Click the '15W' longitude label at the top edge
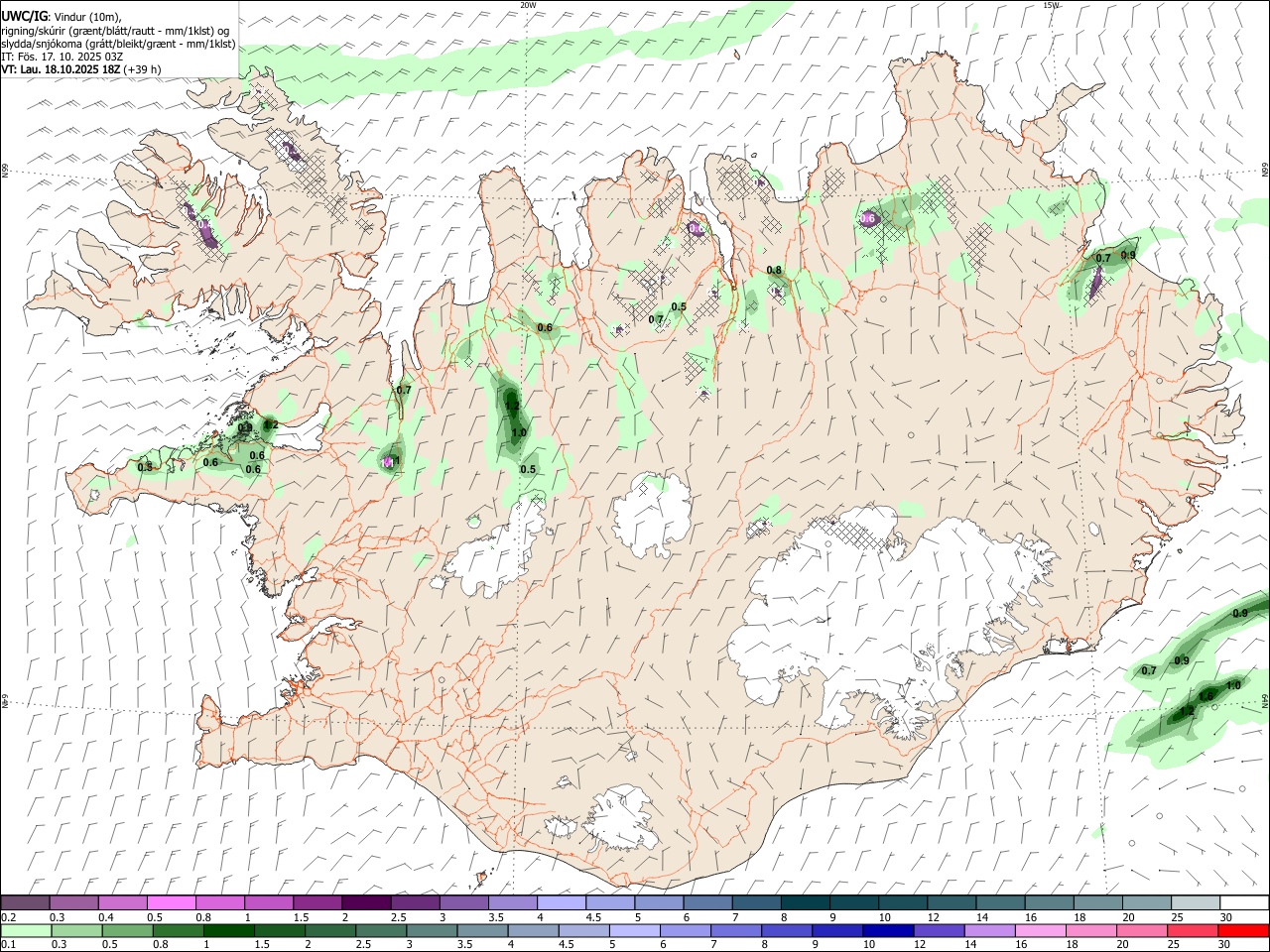This screenshot has height=952, width=1270. click(1051, 5)
